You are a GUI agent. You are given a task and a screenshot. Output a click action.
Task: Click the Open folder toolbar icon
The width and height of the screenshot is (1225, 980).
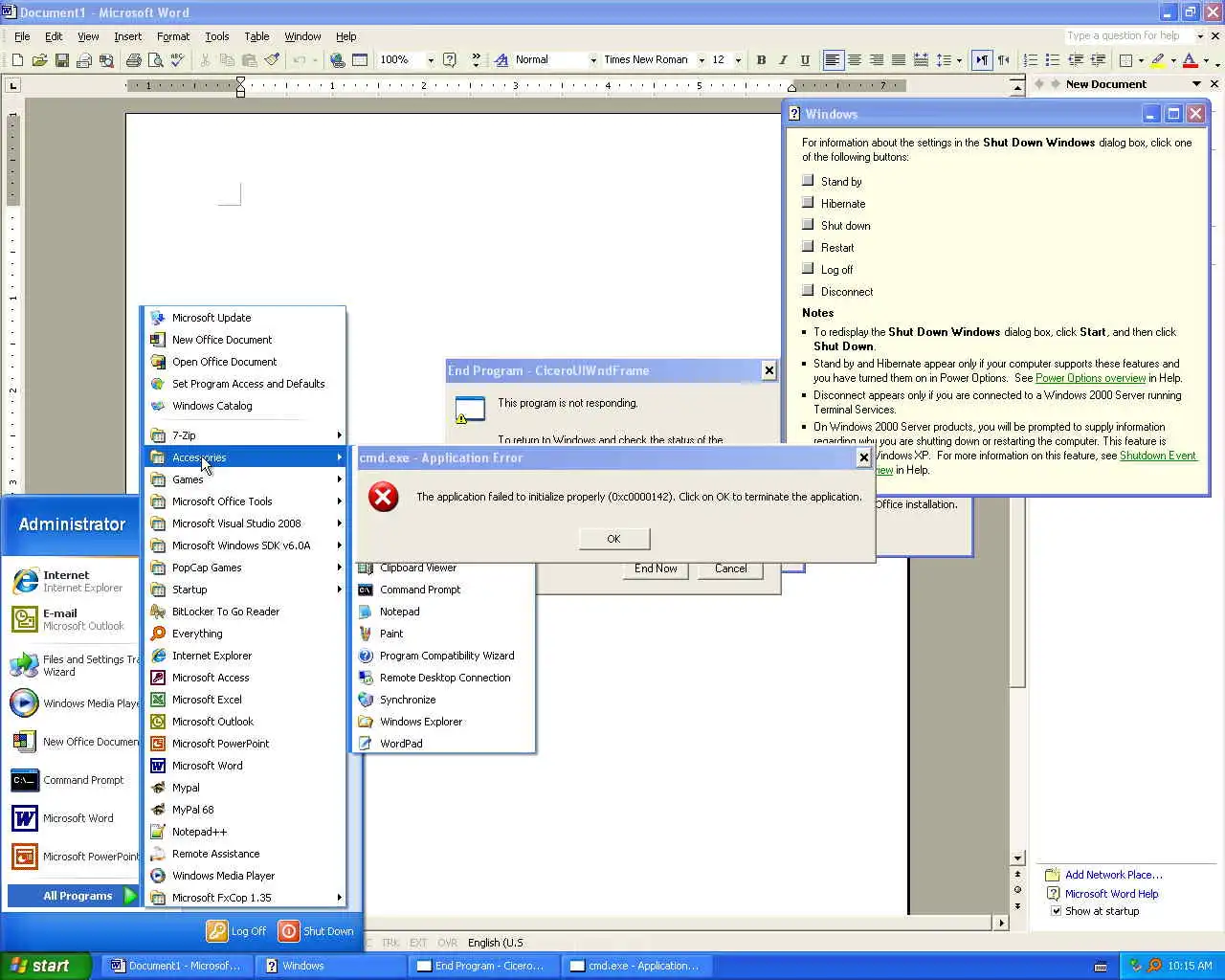(x=39, y=60)
